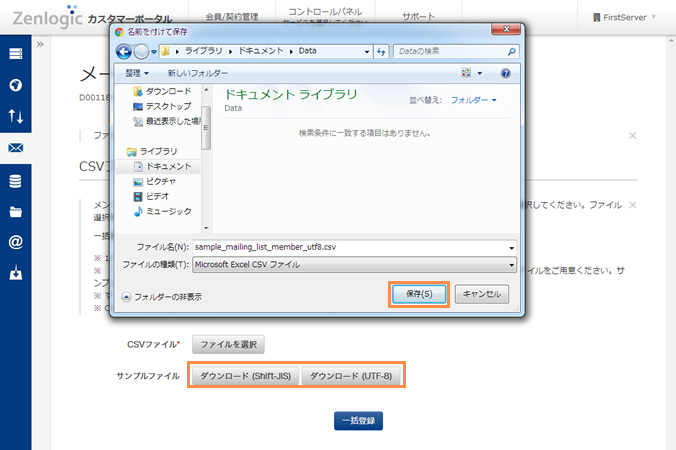676x450 pixels.
Task: Open the database icon in sidebar
Action: click(x=16, y=181)
